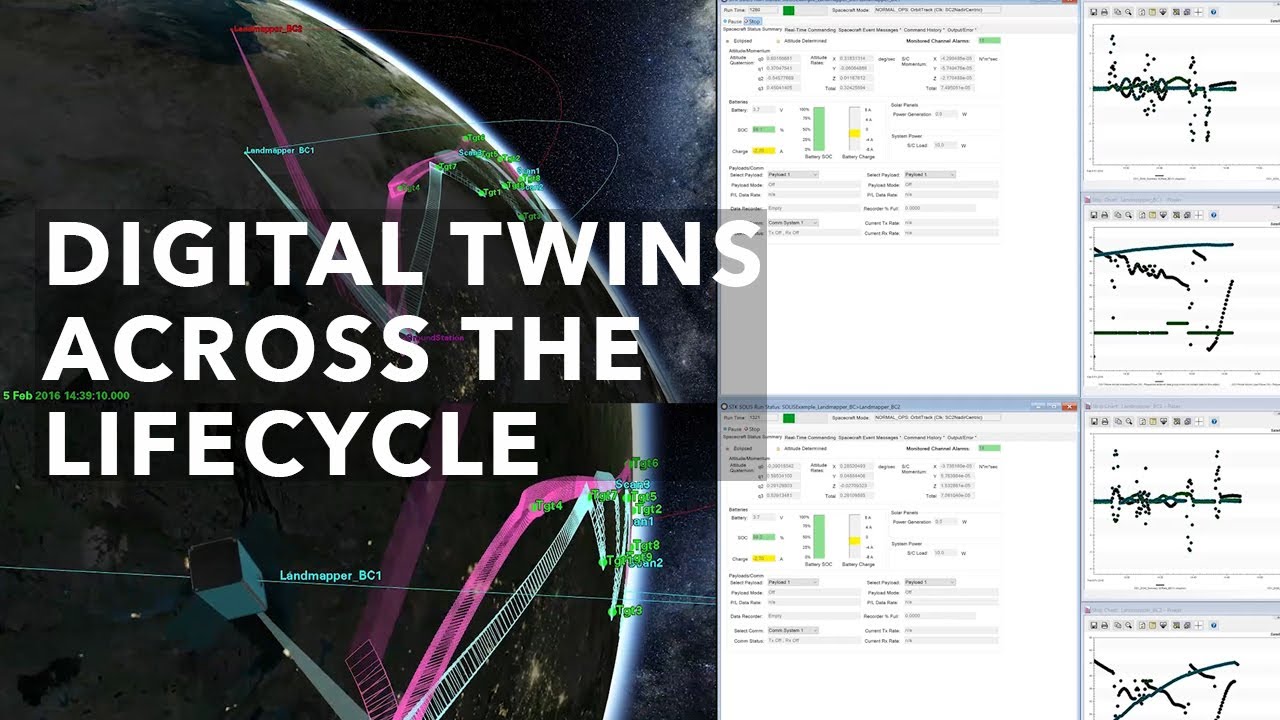Open left Select Payload dropdown, Landmapper_BC2 window
This screenshot has height=720, width=1280.
point(793,582)
